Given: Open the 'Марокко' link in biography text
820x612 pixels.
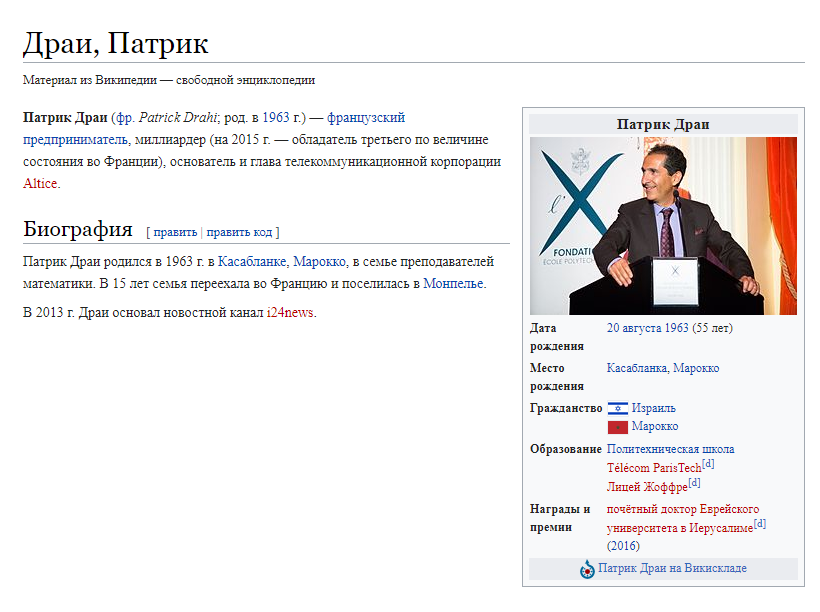Looking at the screenshot, I should [320, 262].
